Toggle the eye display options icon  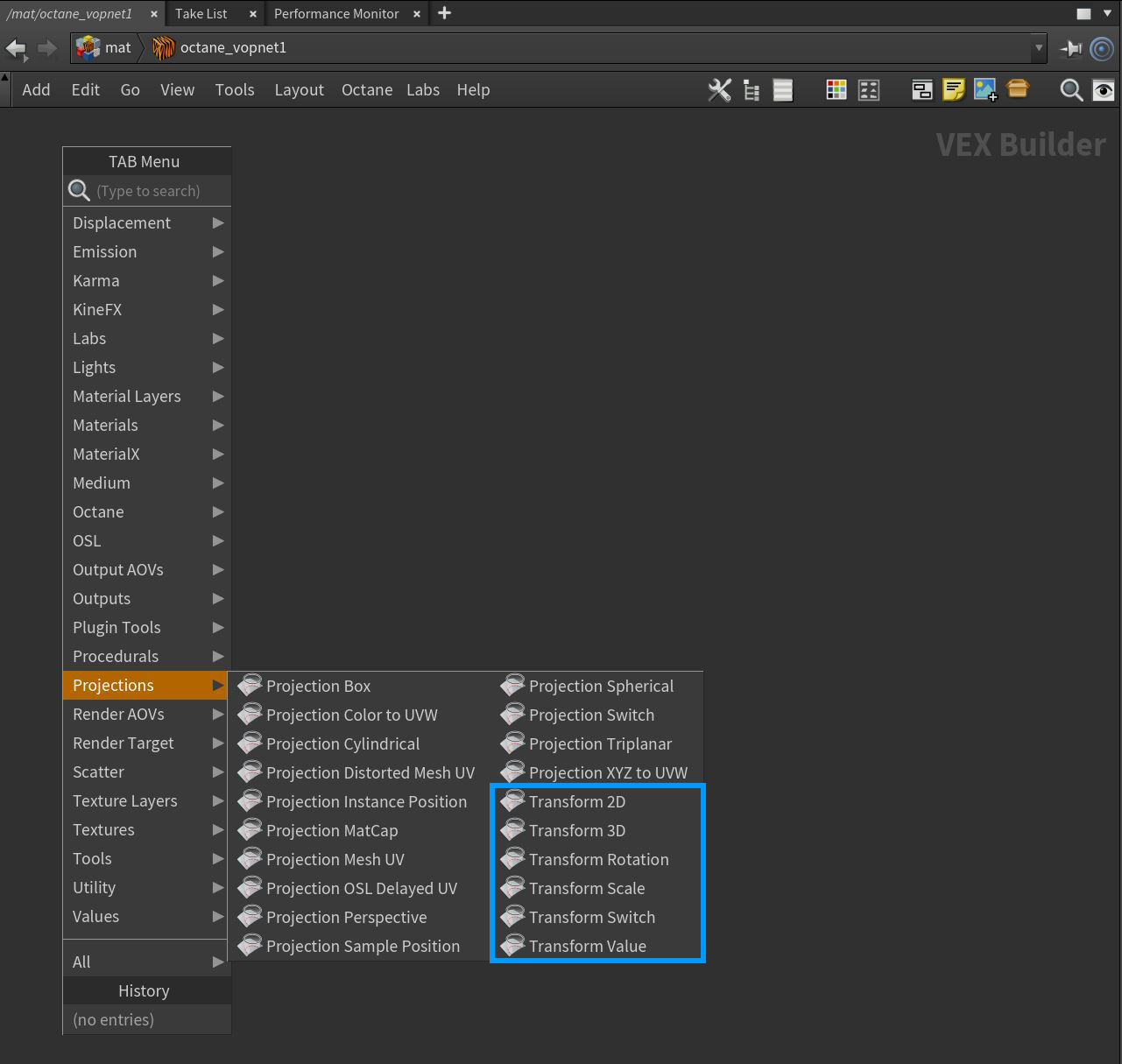click(x=1104, y=89)
